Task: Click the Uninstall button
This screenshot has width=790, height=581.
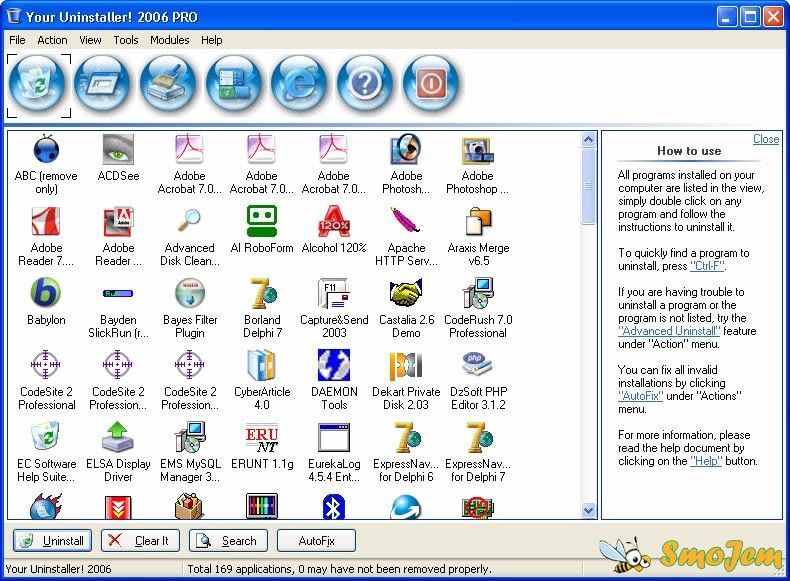Action: [x=52, y=541]
